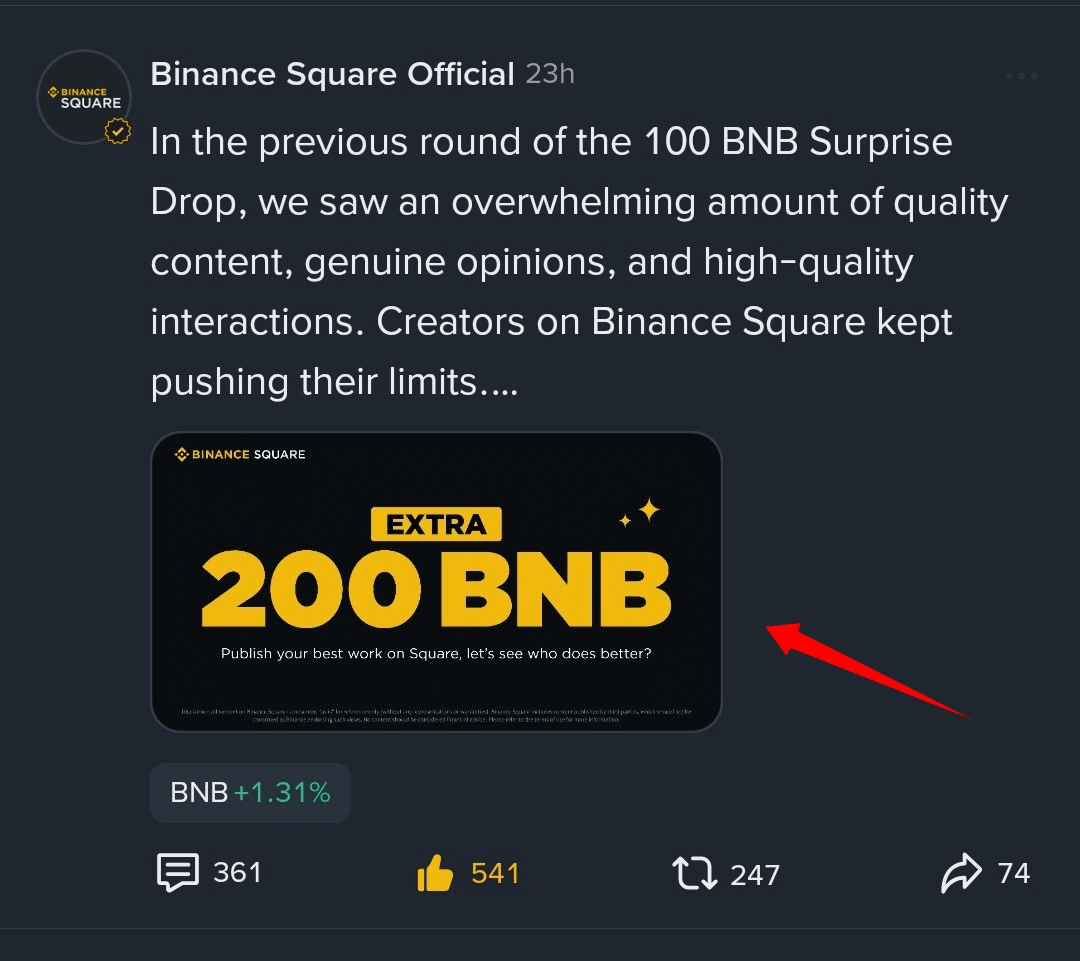Click the 74 shares count
Viewport: 1080px width, 961px height.
click(x=1013, y=873)
